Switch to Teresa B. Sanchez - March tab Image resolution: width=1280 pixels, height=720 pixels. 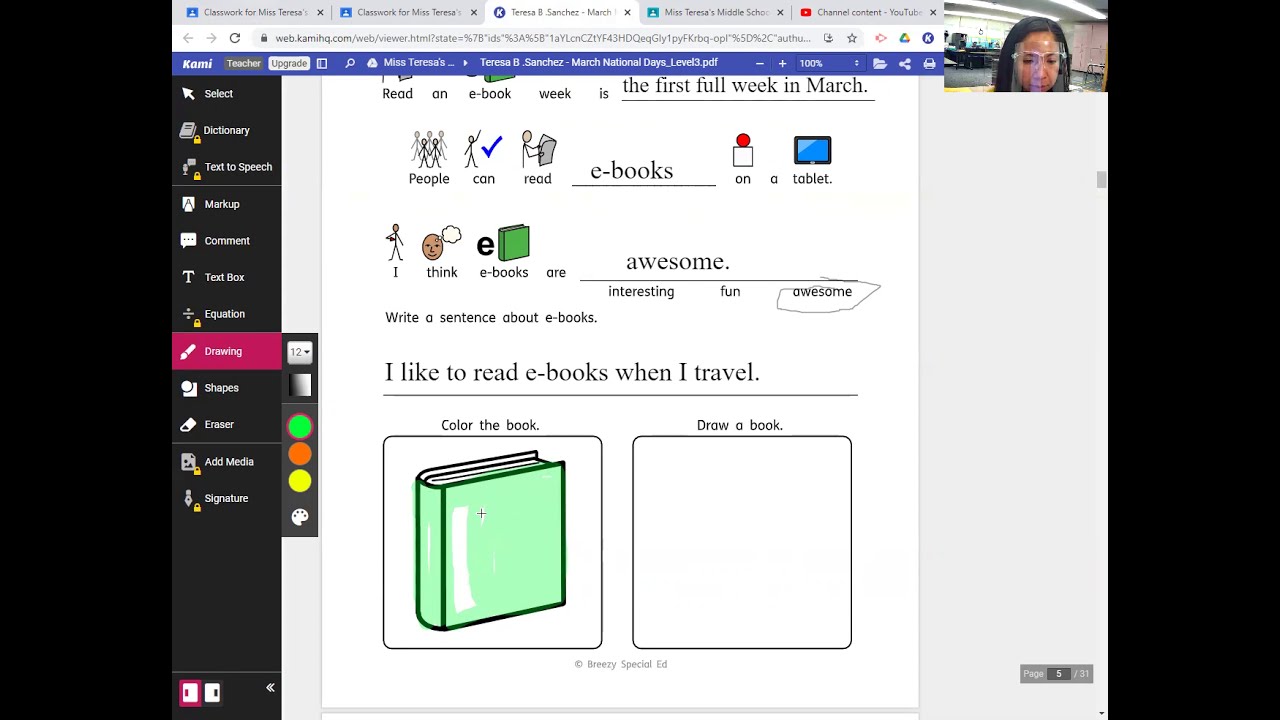click(x=562, y=12)
